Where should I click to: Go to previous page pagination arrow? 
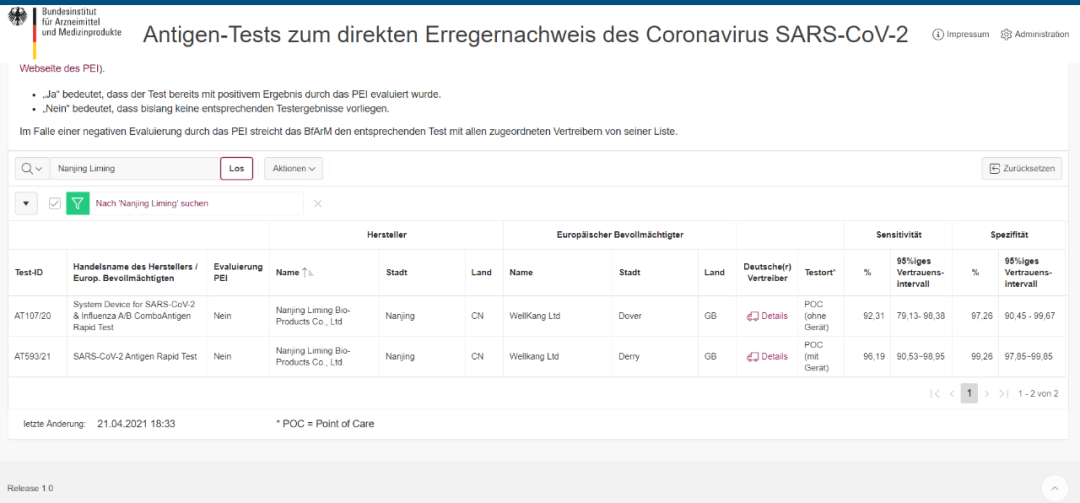click(x=951, y=393)
